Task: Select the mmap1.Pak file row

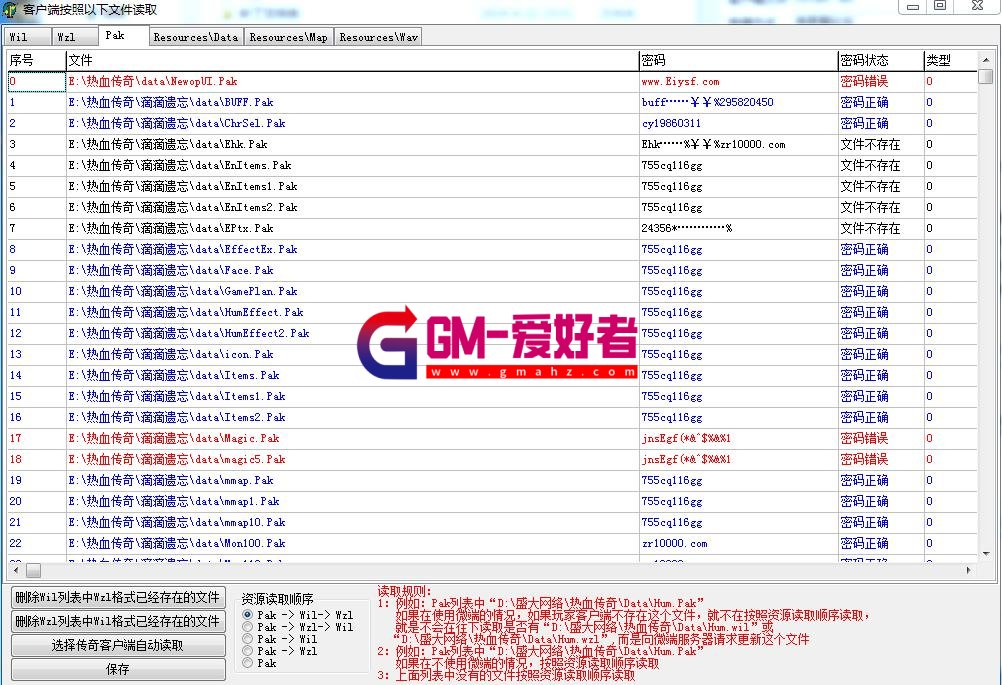Action: 491,502
